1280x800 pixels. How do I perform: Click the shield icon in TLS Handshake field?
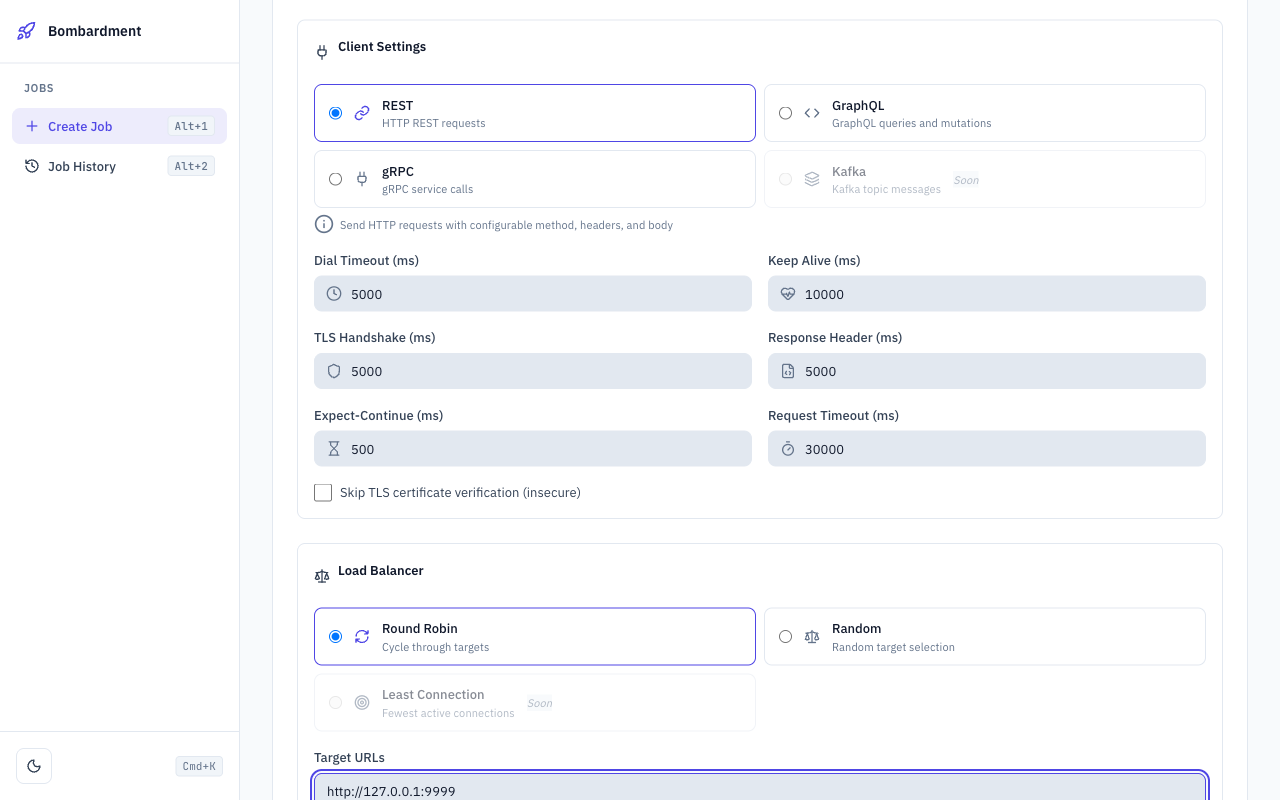pyautogui.click(x=333, y=370)
